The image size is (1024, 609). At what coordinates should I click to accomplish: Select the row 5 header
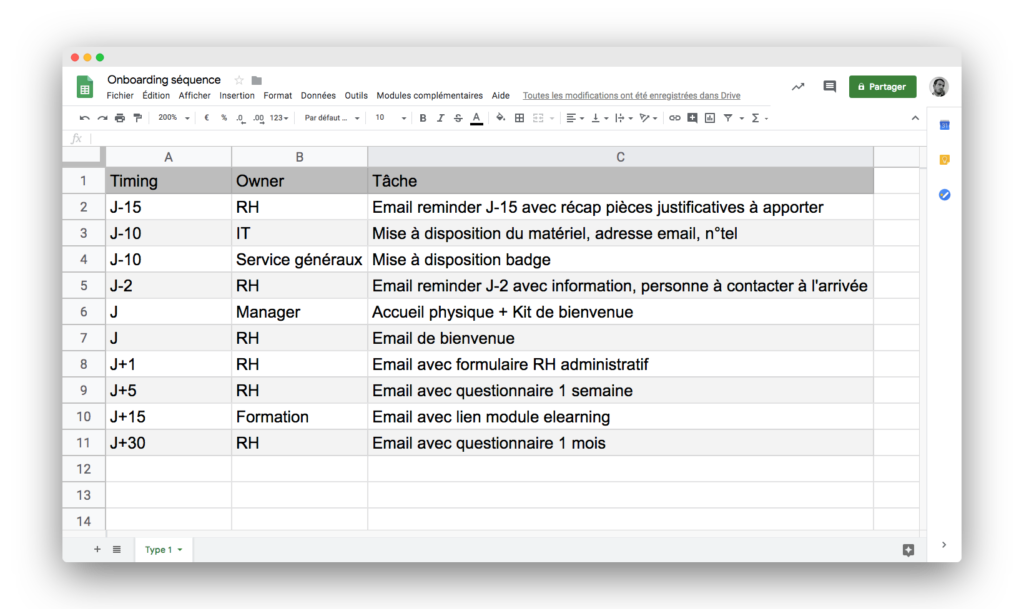pos(84,286)
